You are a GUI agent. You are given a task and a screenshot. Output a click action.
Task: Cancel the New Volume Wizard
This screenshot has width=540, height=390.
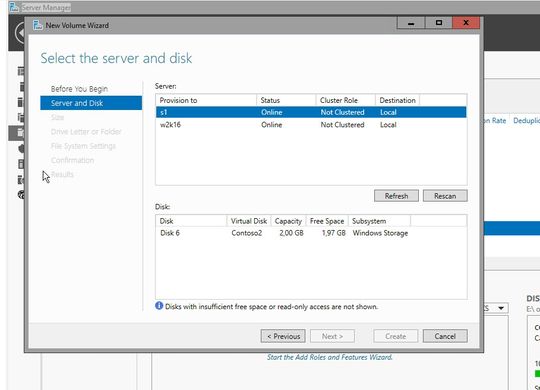pyautogui.click(x=445, y=336)
